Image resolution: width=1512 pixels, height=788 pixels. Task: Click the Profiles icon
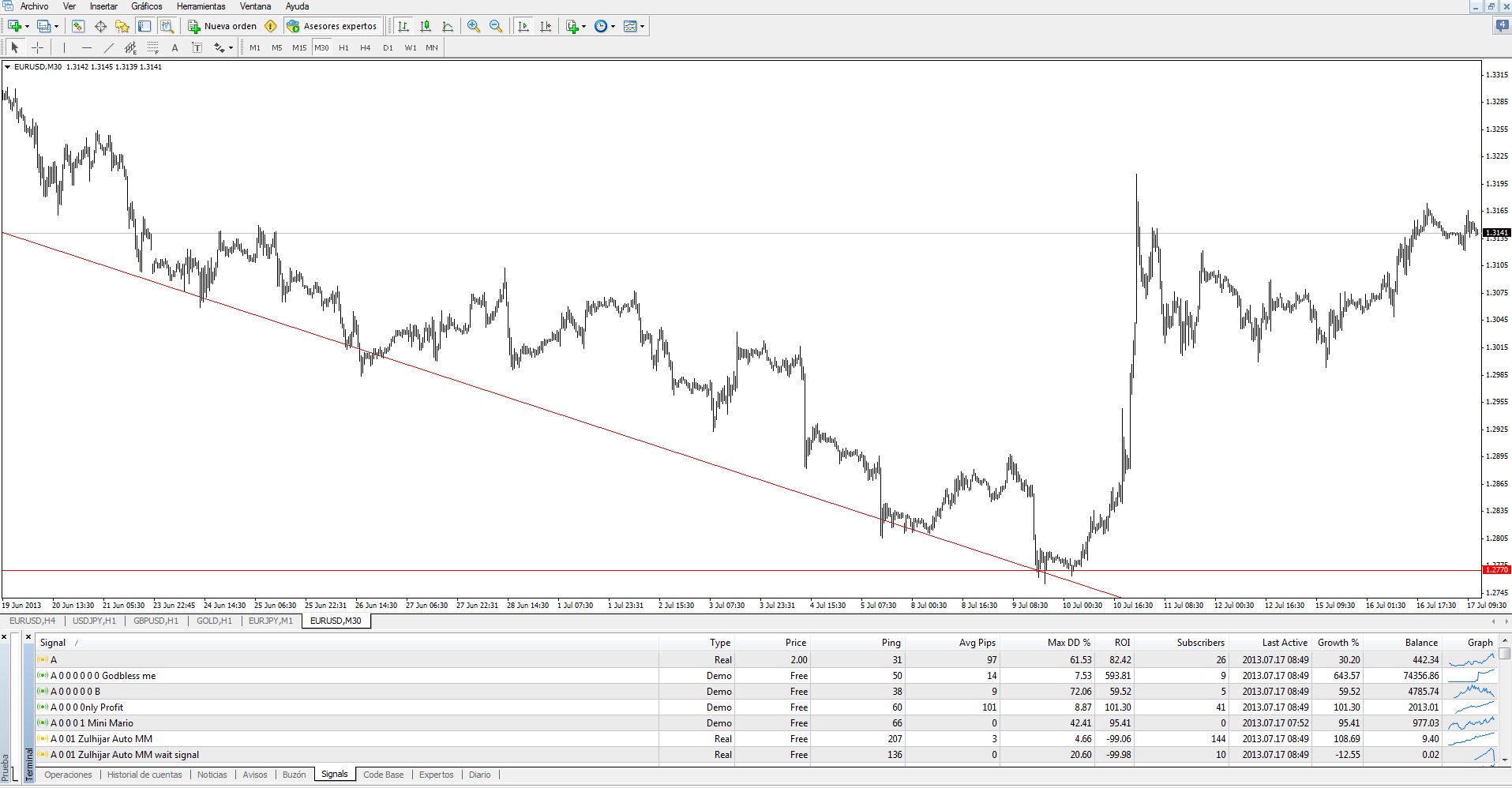[x=43, y=26]
